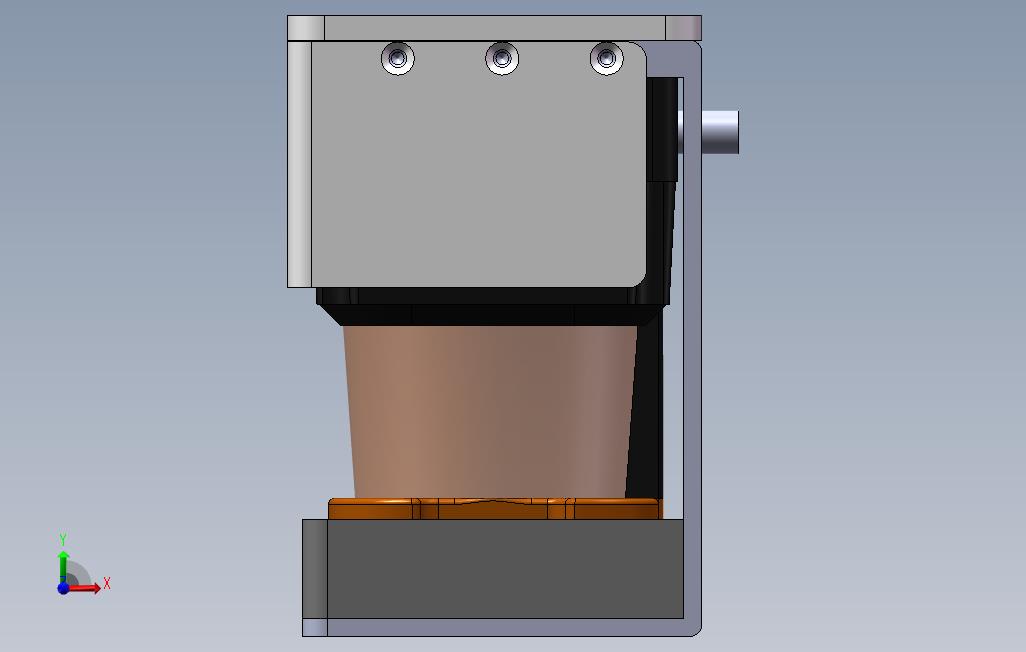The image size is (1026, 652).
Task: Select the orange plate beneath the coil
Action: 495,509
